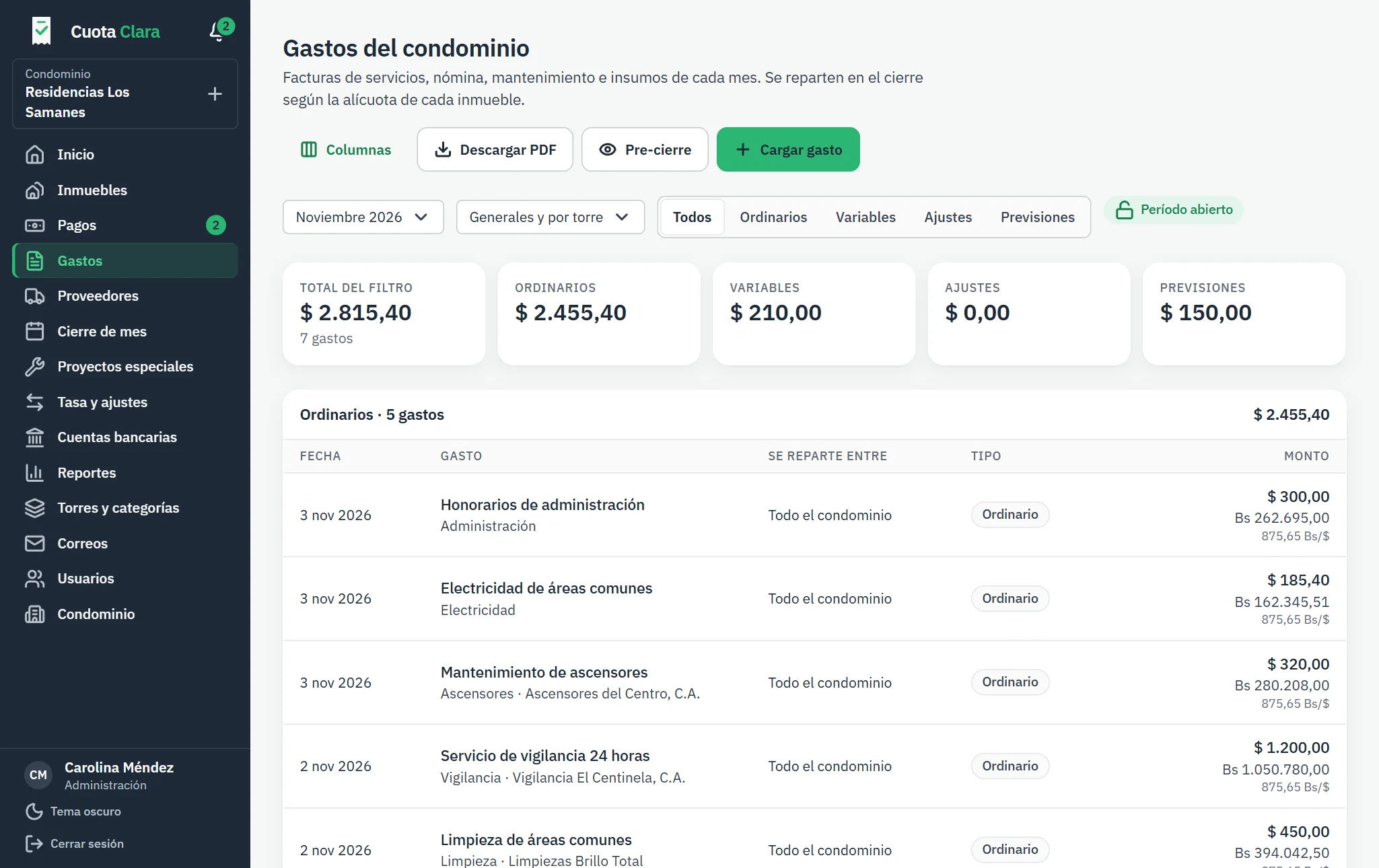Screen dimensions: 1379x868
Task: Click the plus icon to add condominium
Action: (x=215, y=94)
